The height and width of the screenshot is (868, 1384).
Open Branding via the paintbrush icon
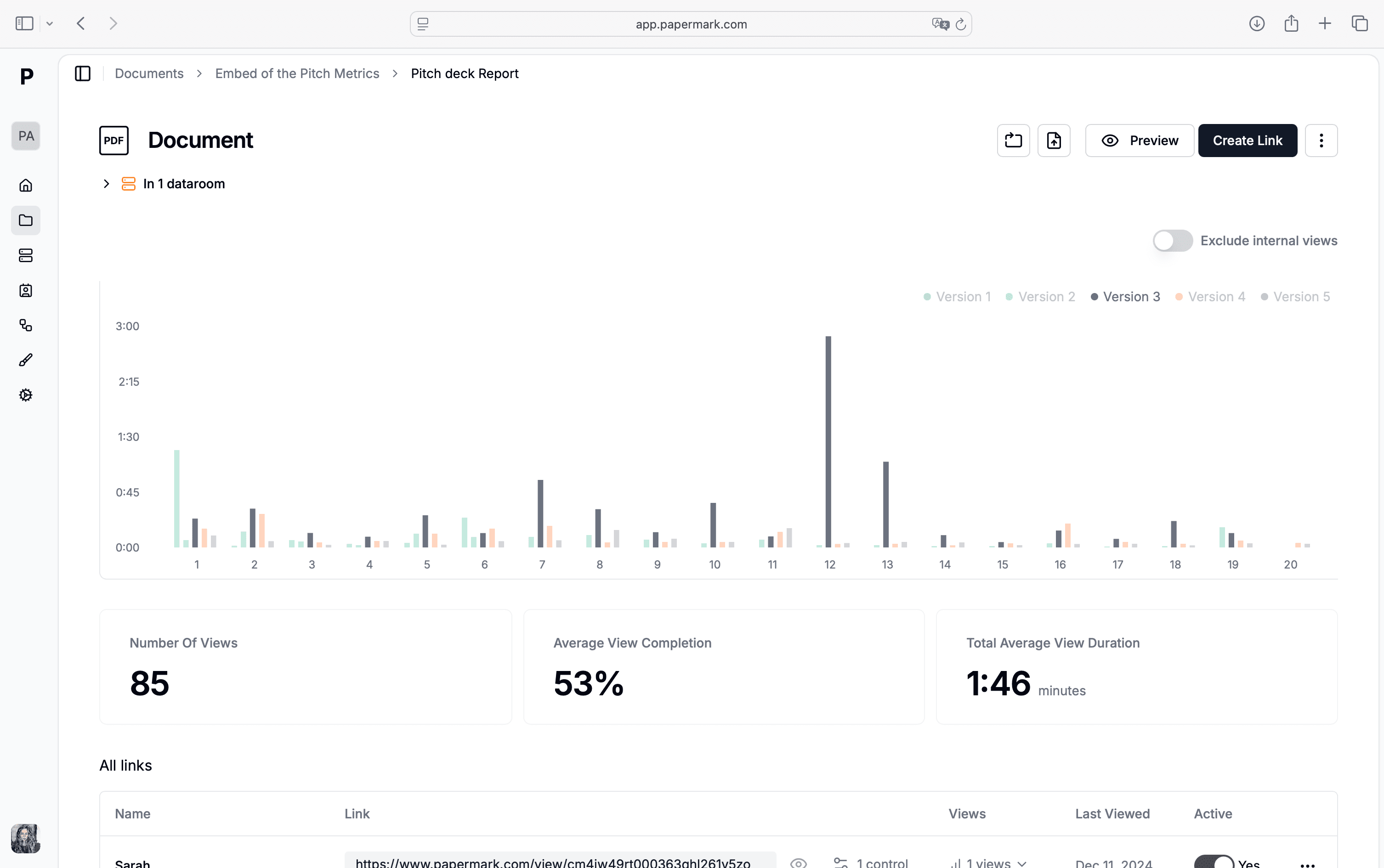click(x=26, y=359)
